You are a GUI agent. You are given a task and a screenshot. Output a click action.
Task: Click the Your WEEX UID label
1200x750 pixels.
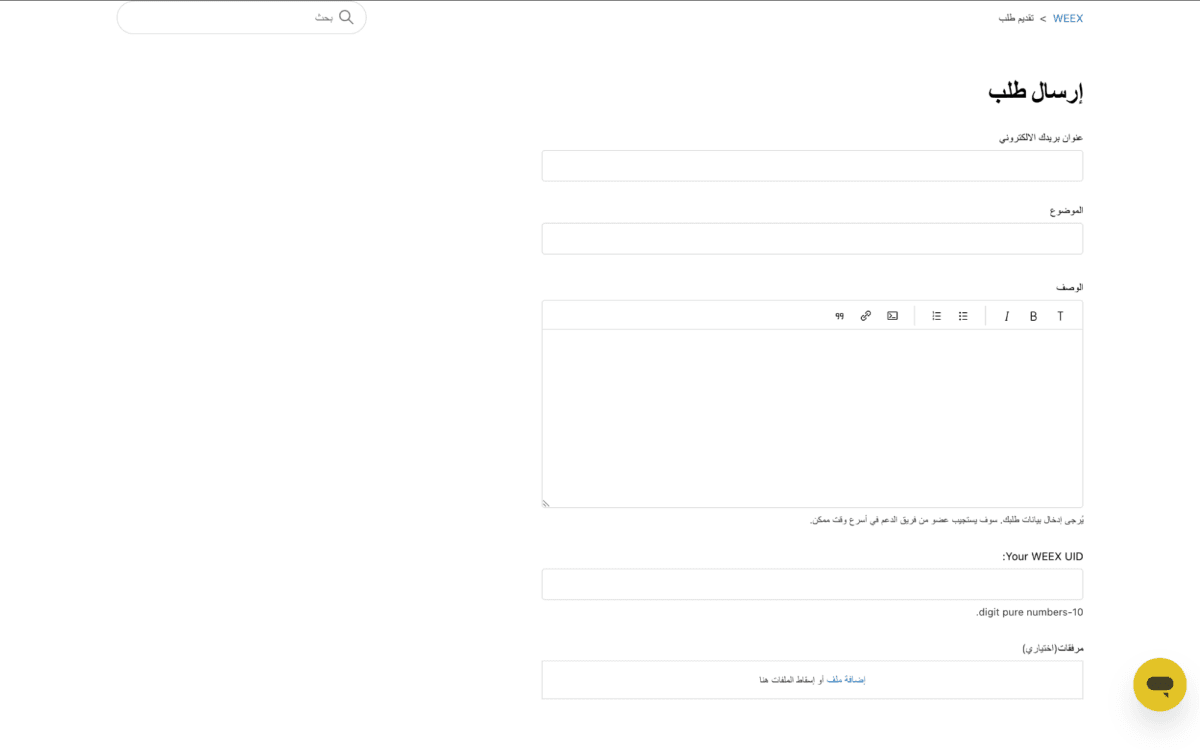point(1043,557)
